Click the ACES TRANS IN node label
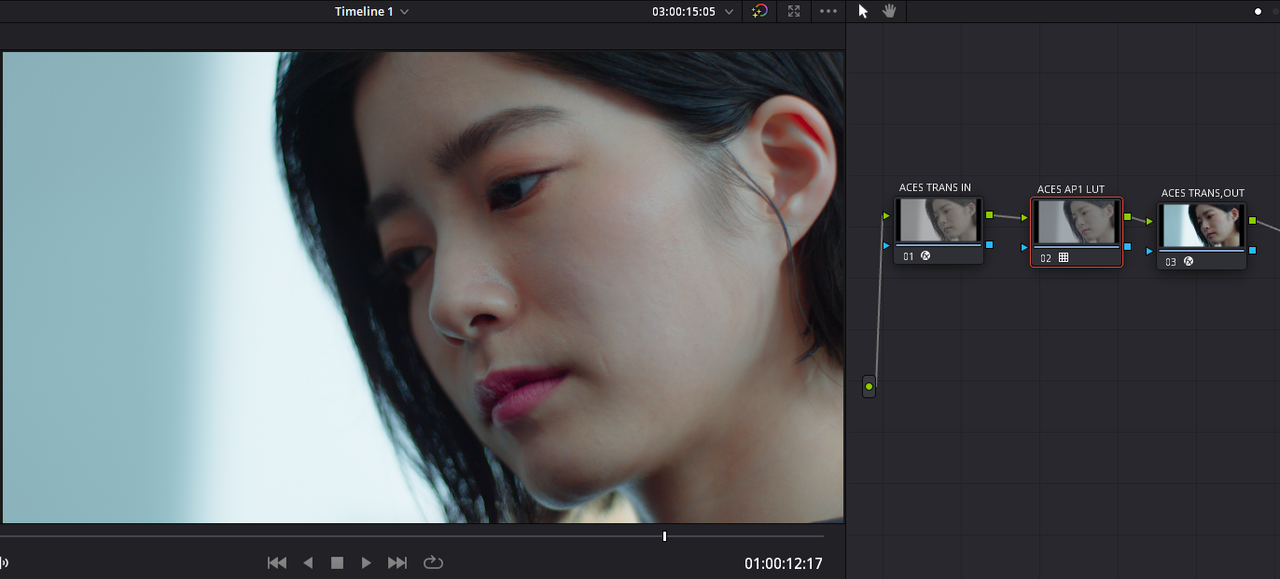The width and height of the screenshot is (1280, 579). click(x=935, y=187)
